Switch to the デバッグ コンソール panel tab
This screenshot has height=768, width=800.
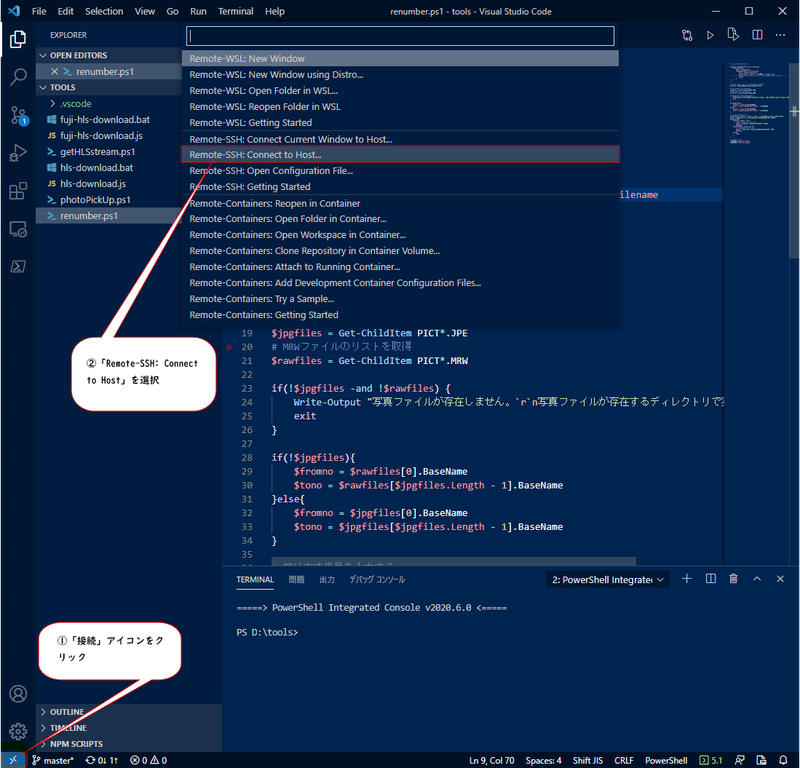coord(377,580)
